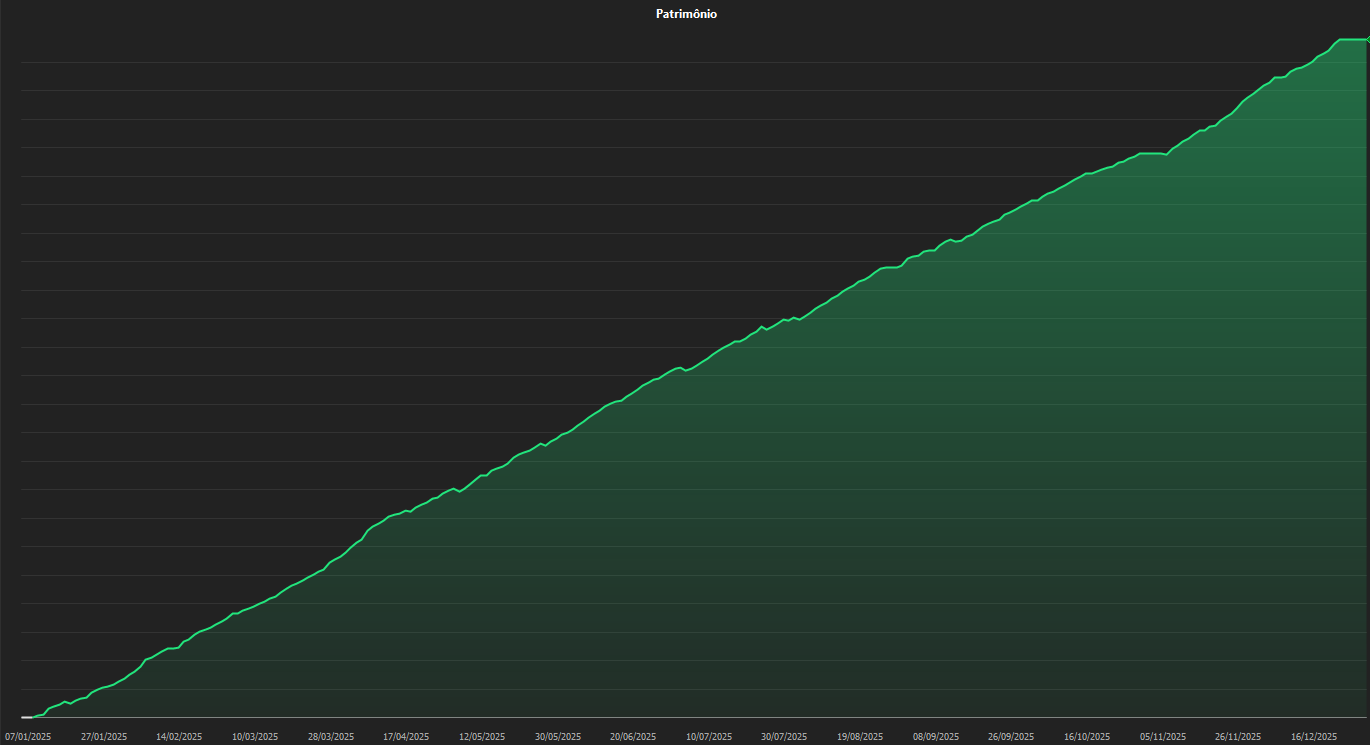The height and width of the screenshot is (745, 1370).
Task: Click the final data point marker on line
Action: coord(1366,39)
